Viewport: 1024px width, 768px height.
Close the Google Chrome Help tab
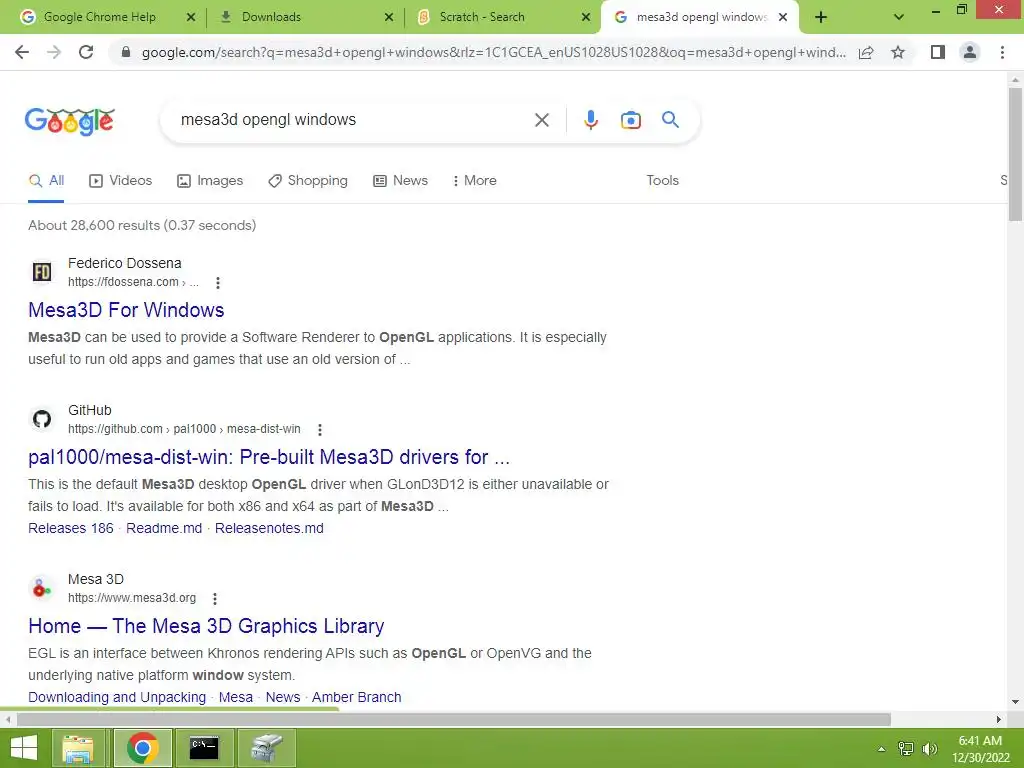click(x=191, y=18)
